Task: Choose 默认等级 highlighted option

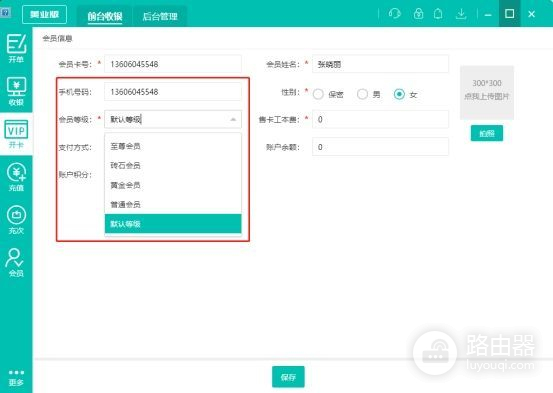Action: 173,224
